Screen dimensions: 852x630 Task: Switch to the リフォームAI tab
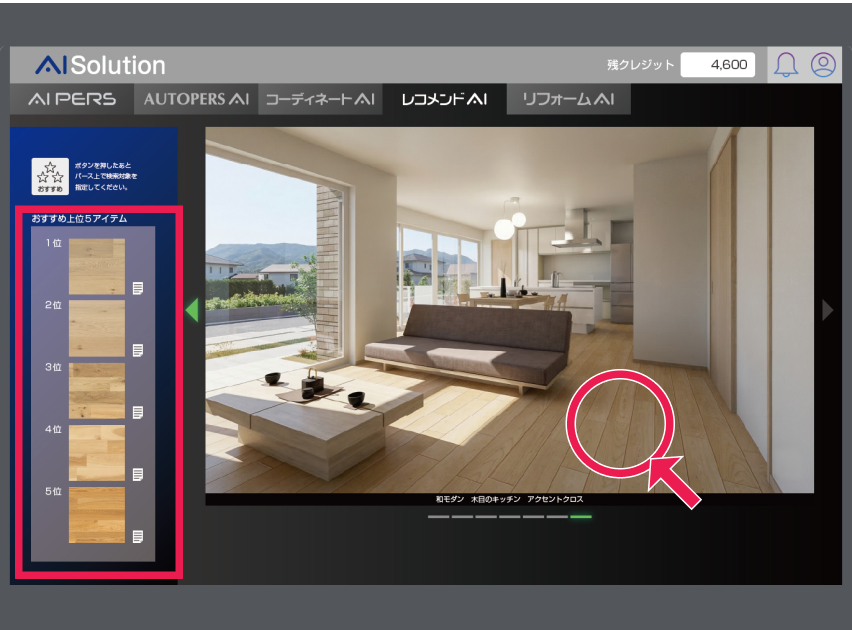[x=568, y=99]
